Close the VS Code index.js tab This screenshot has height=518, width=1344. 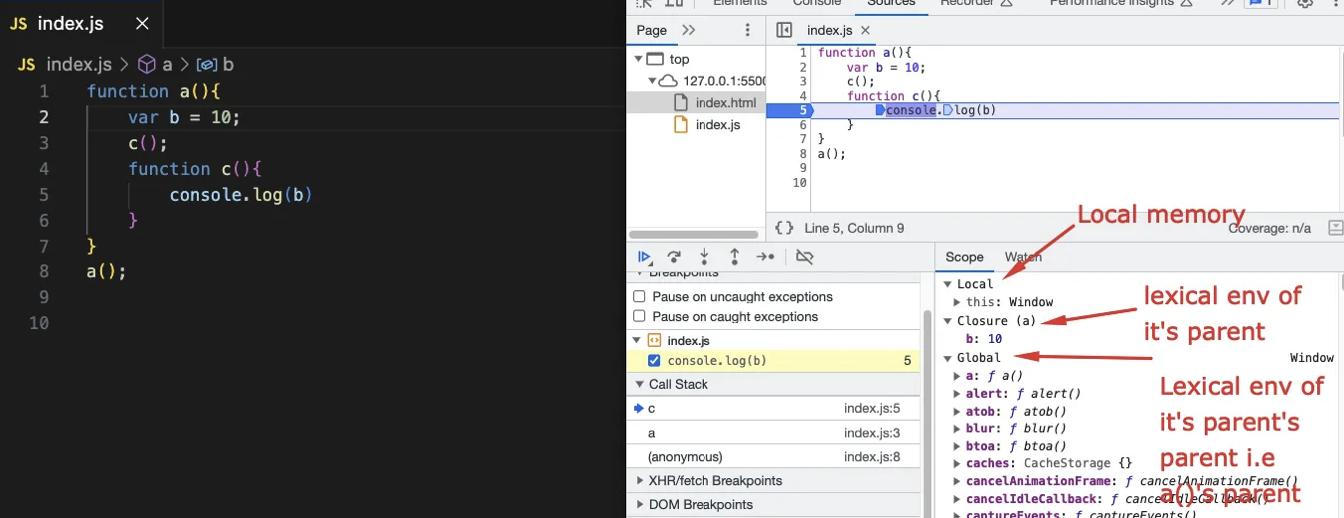pyautogui.click(x=142, y=23)
